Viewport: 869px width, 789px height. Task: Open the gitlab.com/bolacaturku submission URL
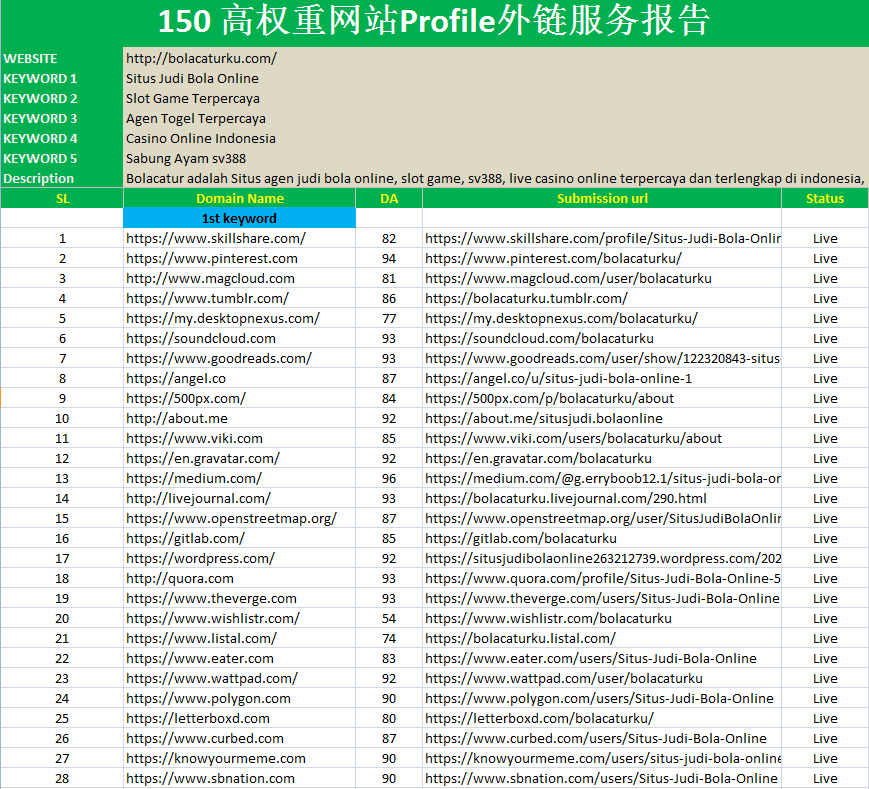point(520,538)
